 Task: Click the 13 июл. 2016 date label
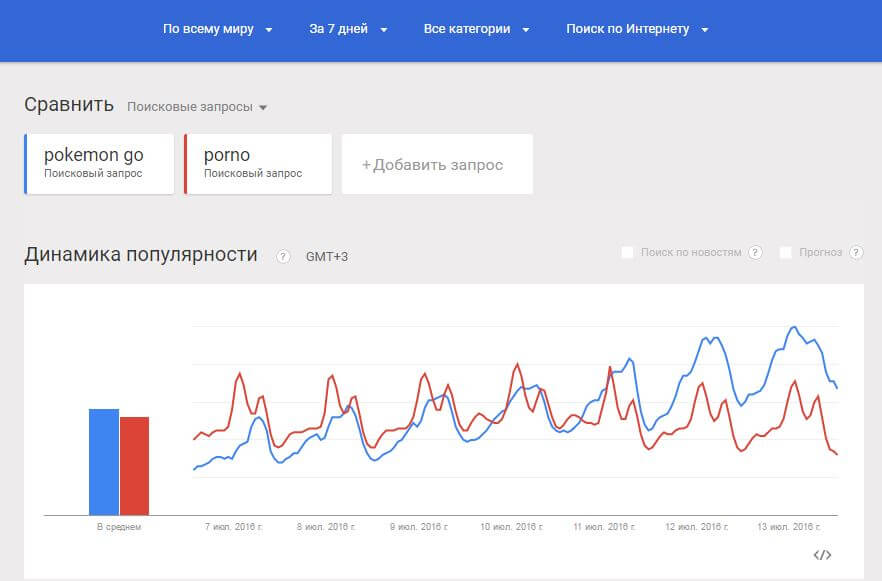[x=787, y=526]
